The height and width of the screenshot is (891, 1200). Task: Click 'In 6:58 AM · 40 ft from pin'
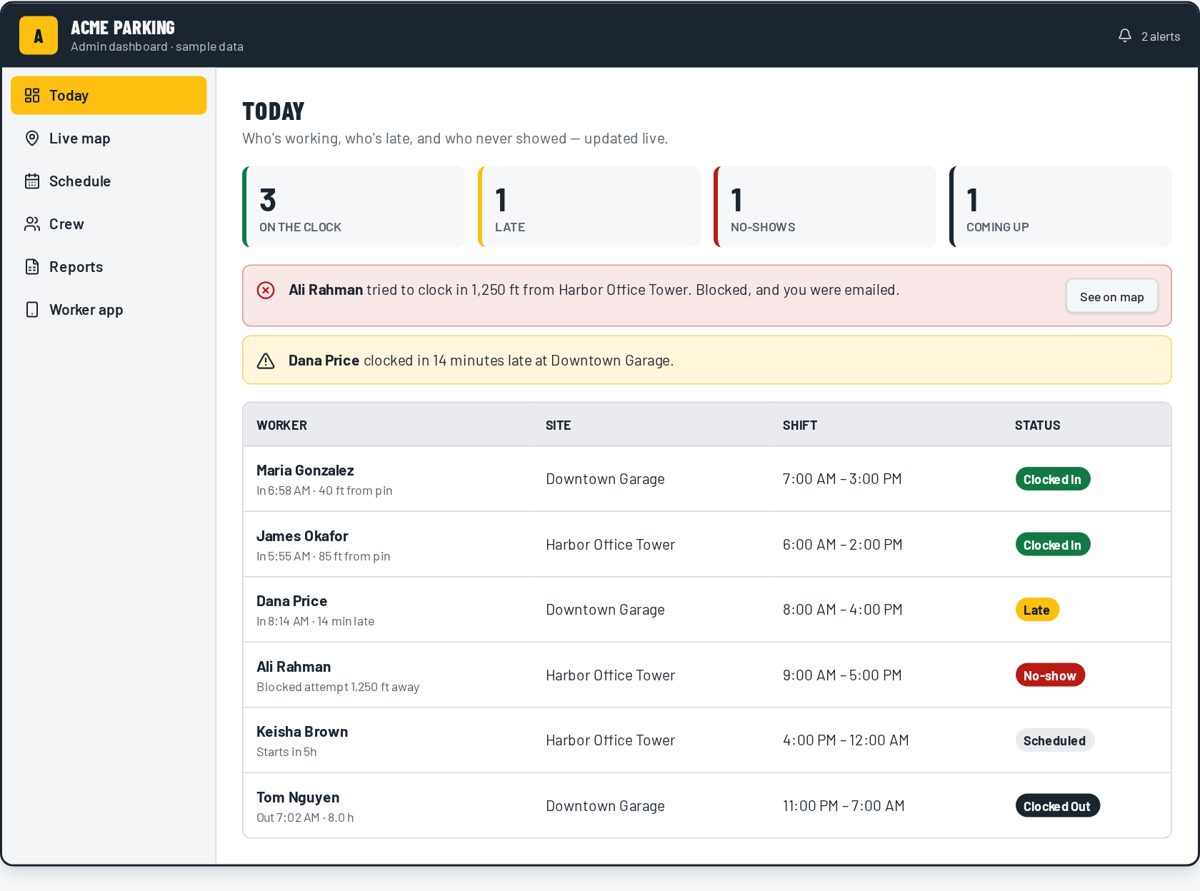click(x=324, y=491)
